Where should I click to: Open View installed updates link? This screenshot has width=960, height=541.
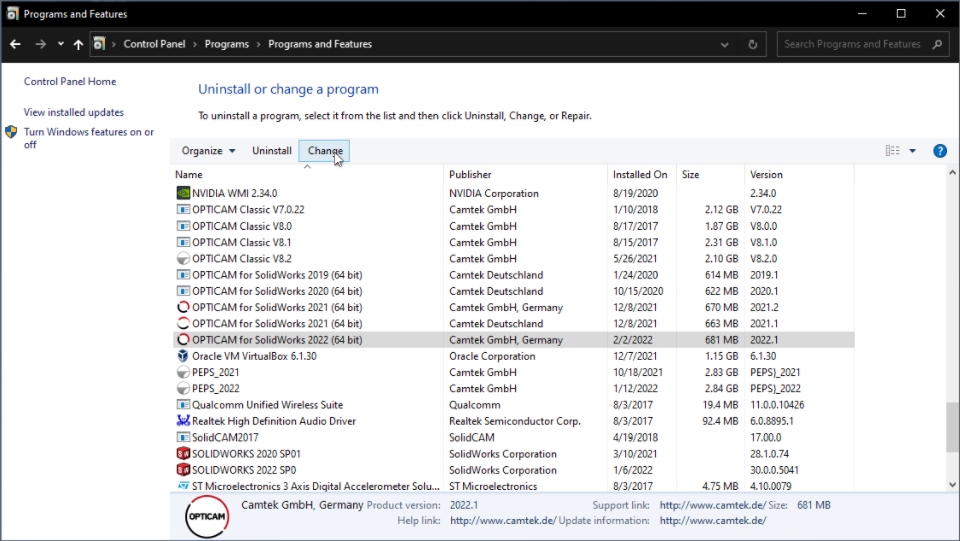[x=73, y=112]
